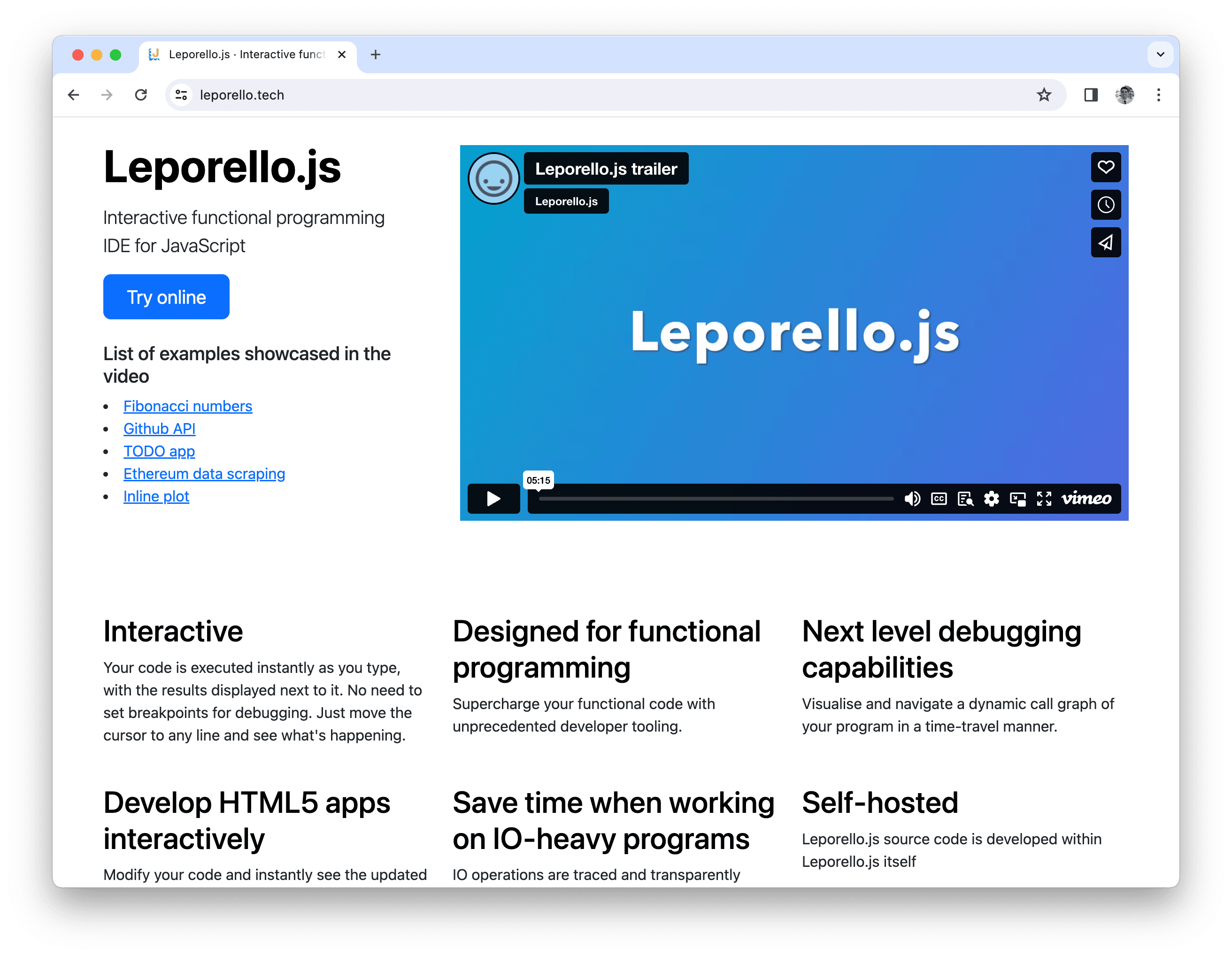Click the Try online button
Screen dimensions: 1232x957
click(x=166, y=297)
